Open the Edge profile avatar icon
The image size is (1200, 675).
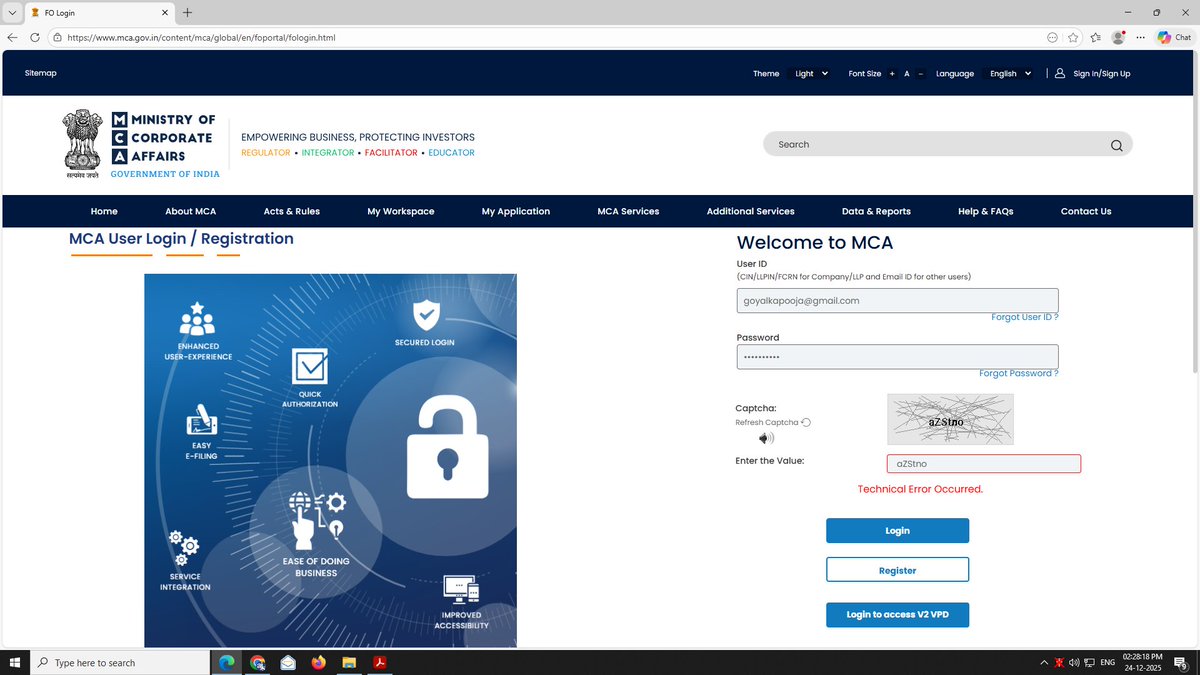[x=1119, y=37]
